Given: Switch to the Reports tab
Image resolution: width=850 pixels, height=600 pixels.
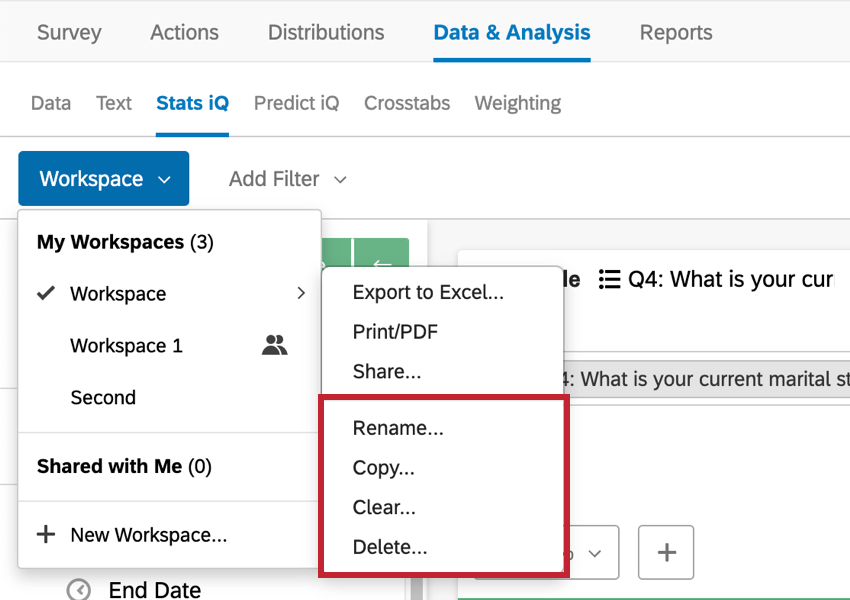Looking at the screenshot, I should (x=675, y=32).
